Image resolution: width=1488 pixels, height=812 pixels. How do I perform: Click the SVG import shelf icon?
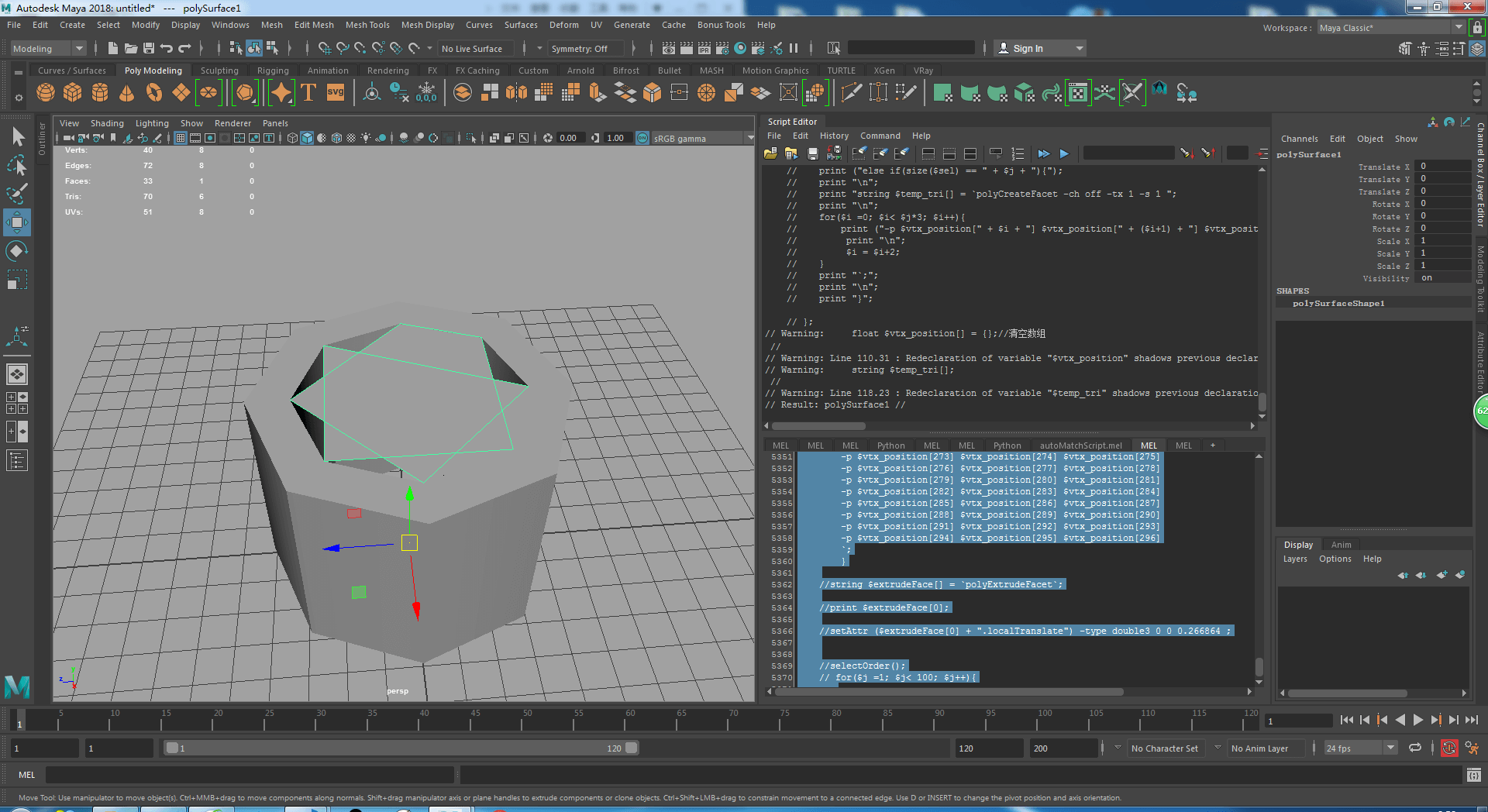click(335, 94)
